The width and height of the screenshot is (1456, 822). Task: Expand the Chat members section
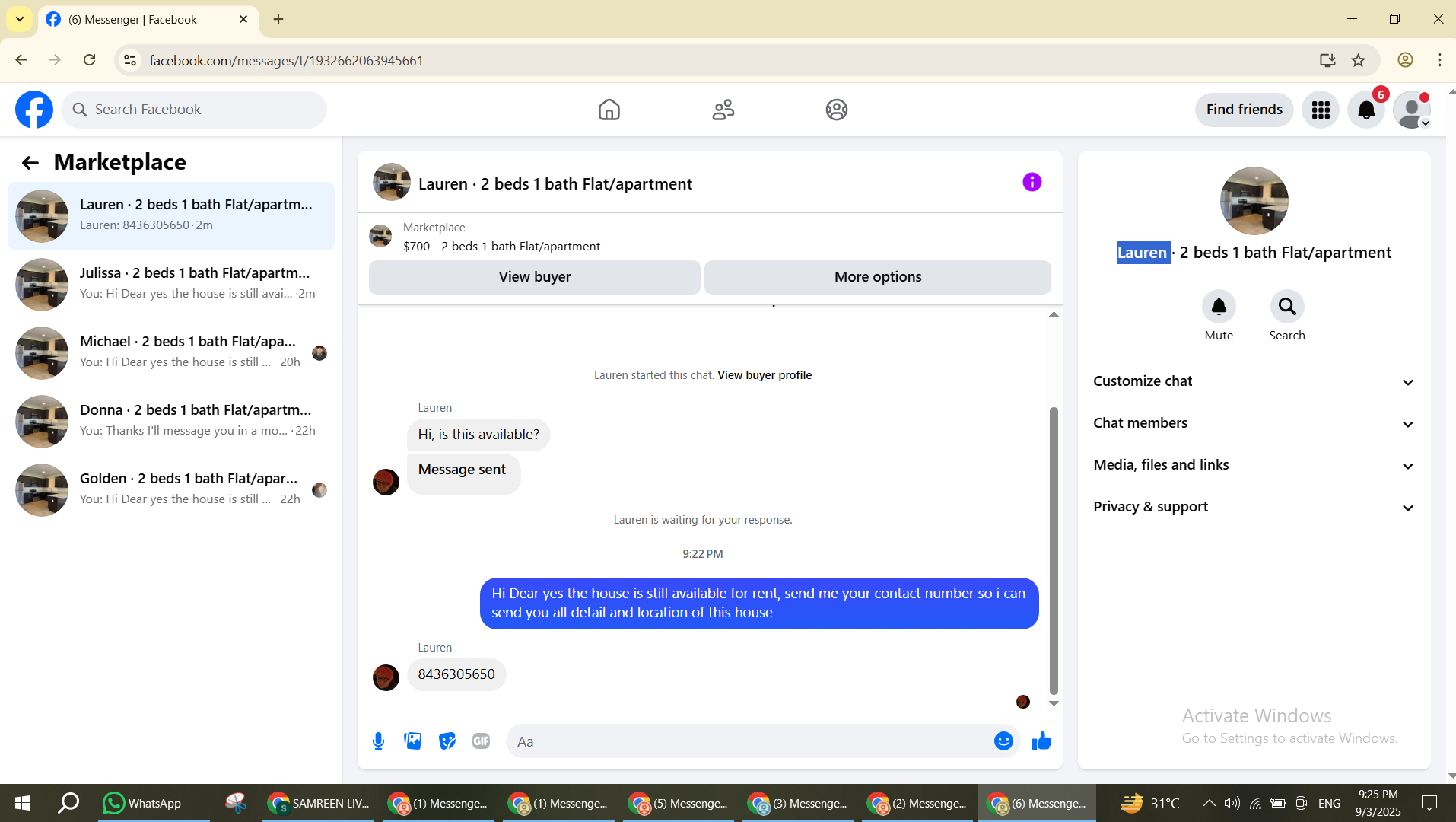tap(1254, 423)
